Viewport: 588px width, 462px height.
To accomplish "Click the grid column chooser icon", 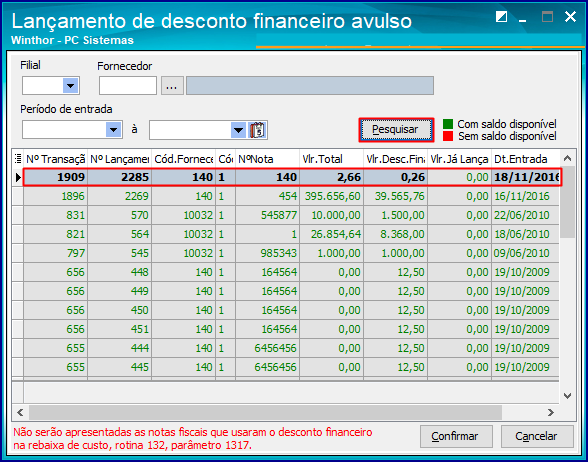I will [18, 159].
